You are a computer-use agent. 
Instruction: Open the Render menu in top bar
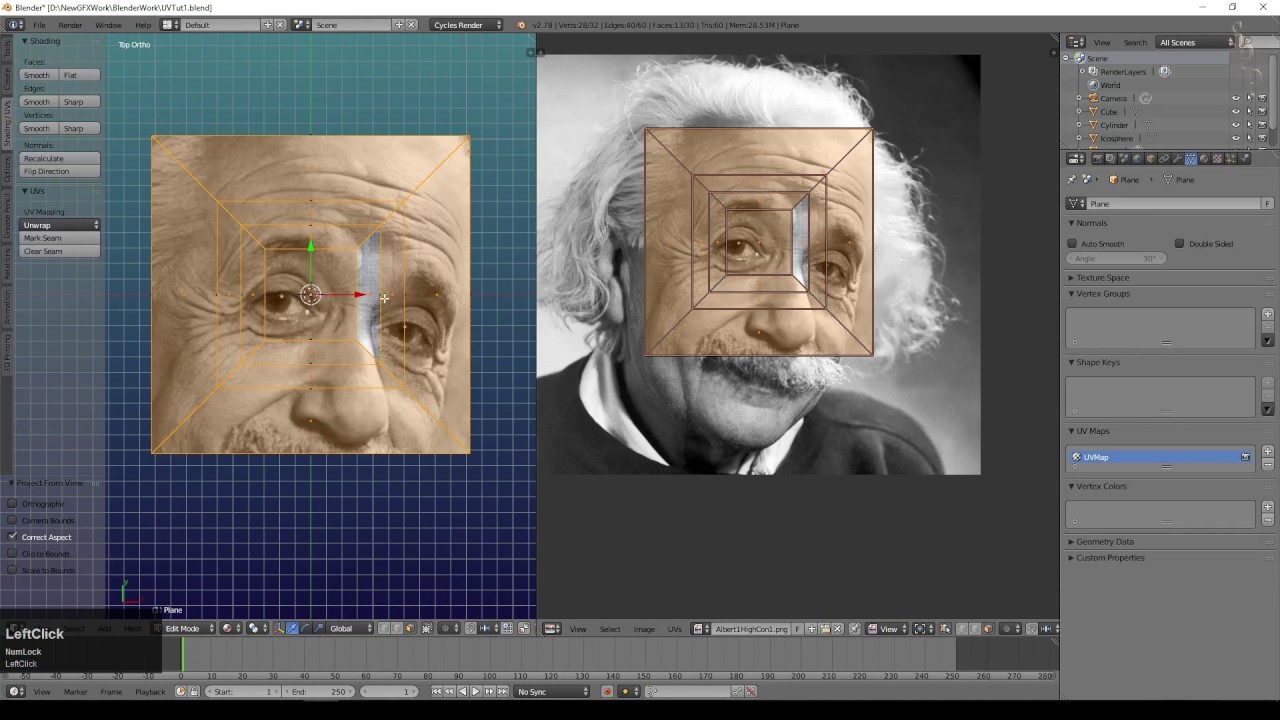70,25
